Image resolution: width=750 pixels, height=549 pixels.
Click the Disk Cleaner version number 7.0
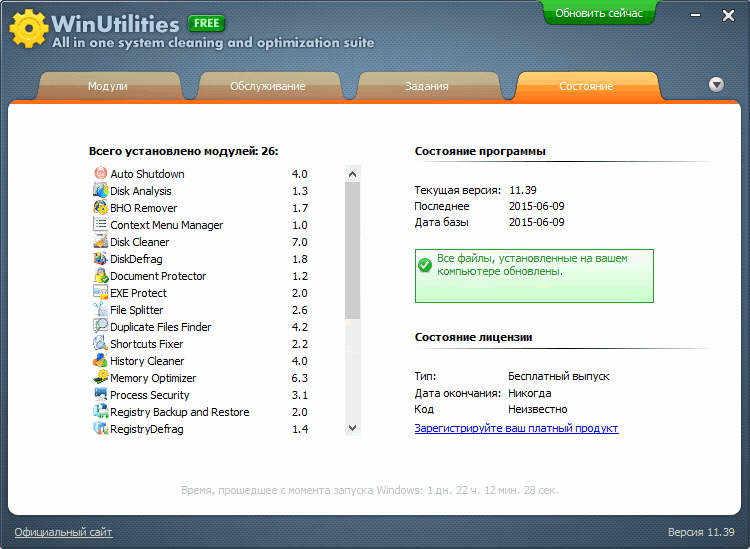pyautogui.click(x=299, y=242)
